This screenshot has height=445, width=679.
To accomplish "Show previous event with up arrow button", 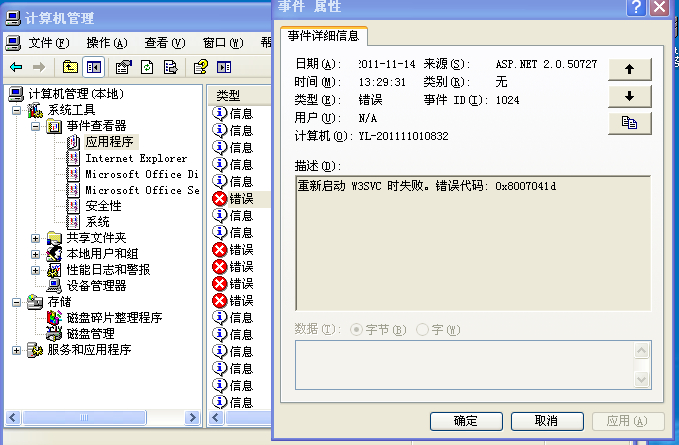I will coord(630,69).
